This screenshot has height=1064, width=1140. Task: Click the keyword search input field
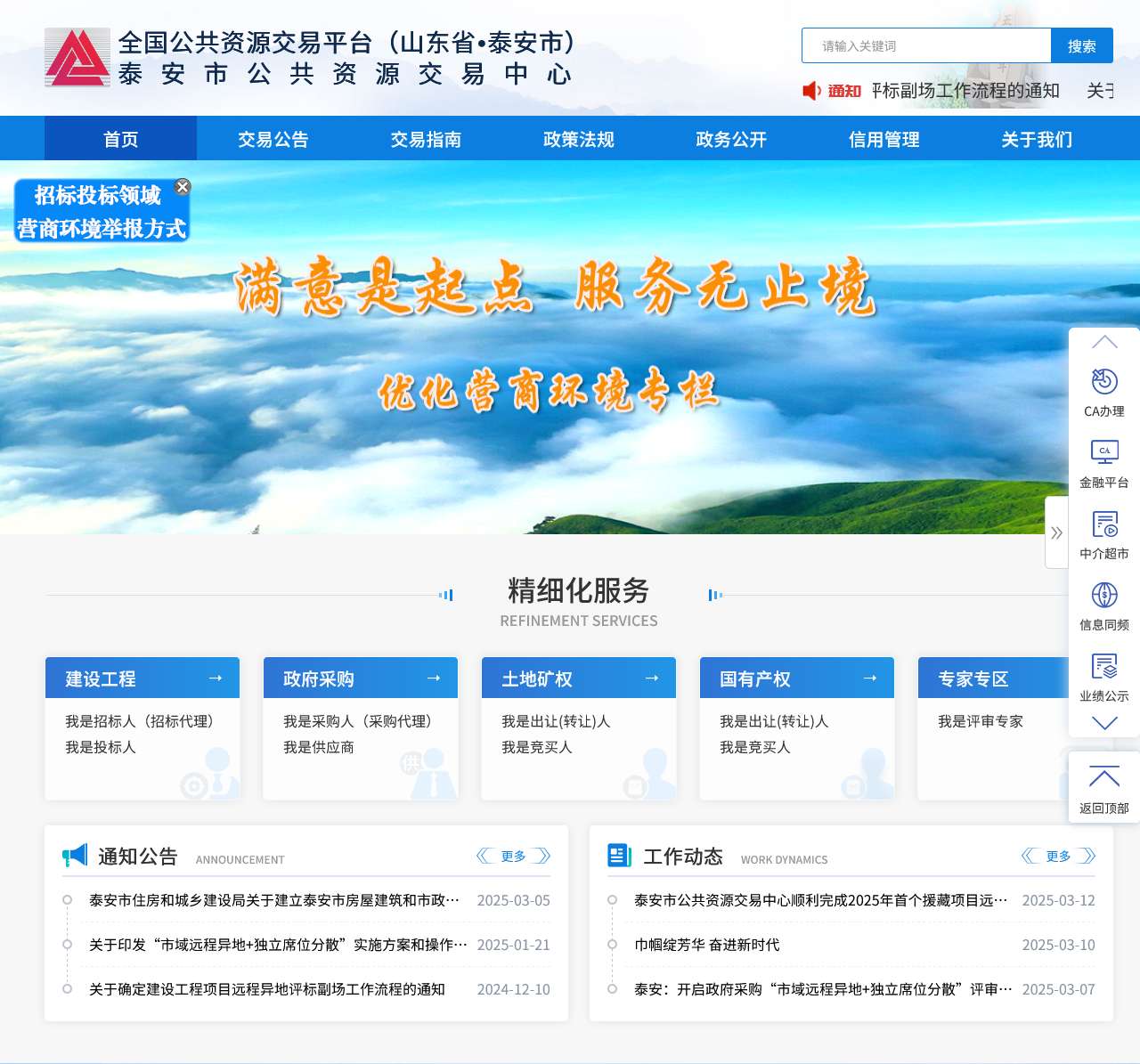click(x=926, y=45)
